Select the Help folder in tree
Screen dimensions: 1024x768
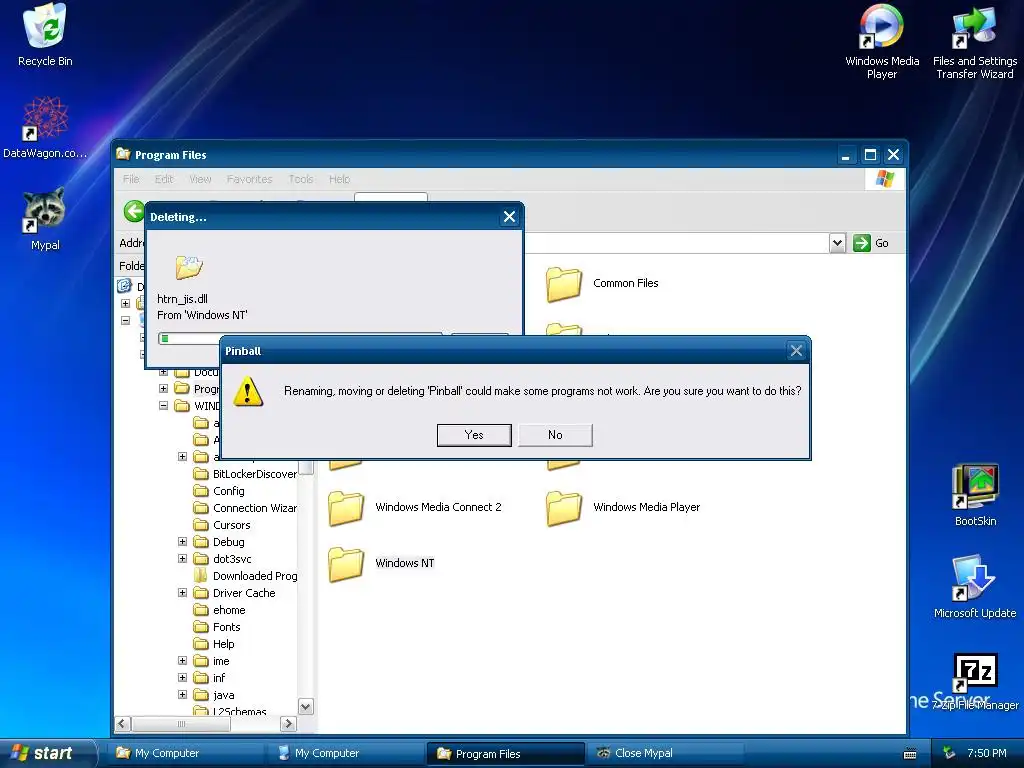[214, 644]
